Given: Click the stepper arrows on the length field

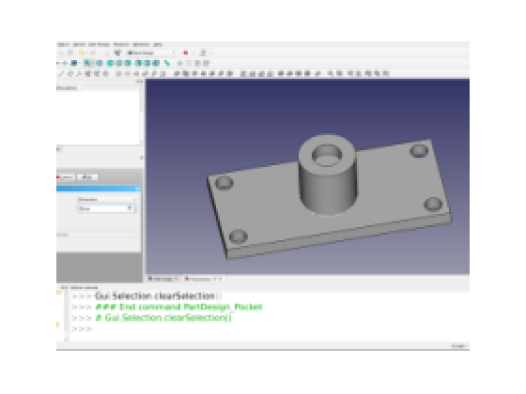Looking at the screenshot, I should (x=135, y=209).
